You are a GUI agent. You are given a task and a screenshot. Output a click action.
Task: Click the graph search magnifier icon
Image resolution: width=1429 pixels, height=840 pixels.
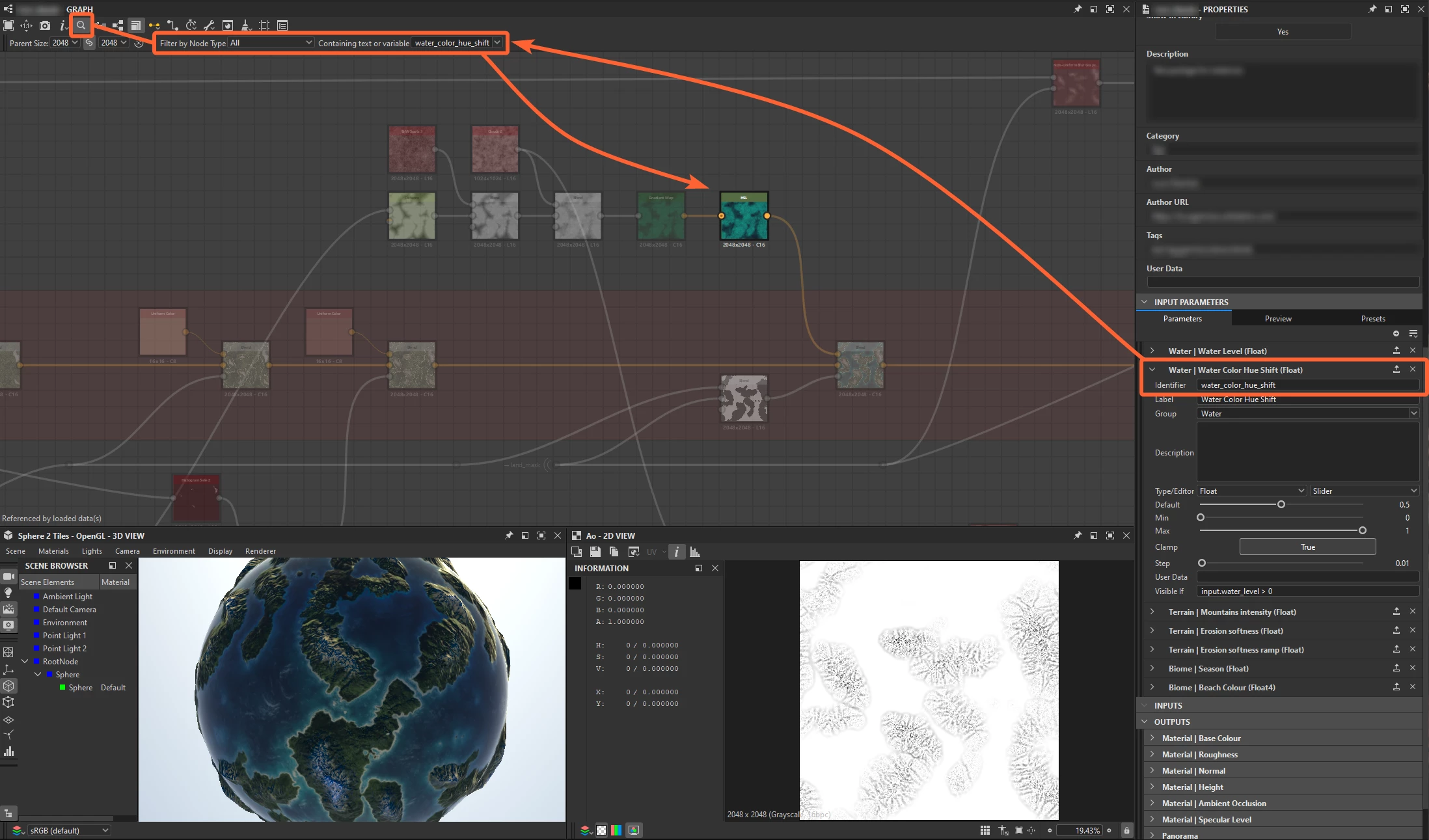(81, 25)
